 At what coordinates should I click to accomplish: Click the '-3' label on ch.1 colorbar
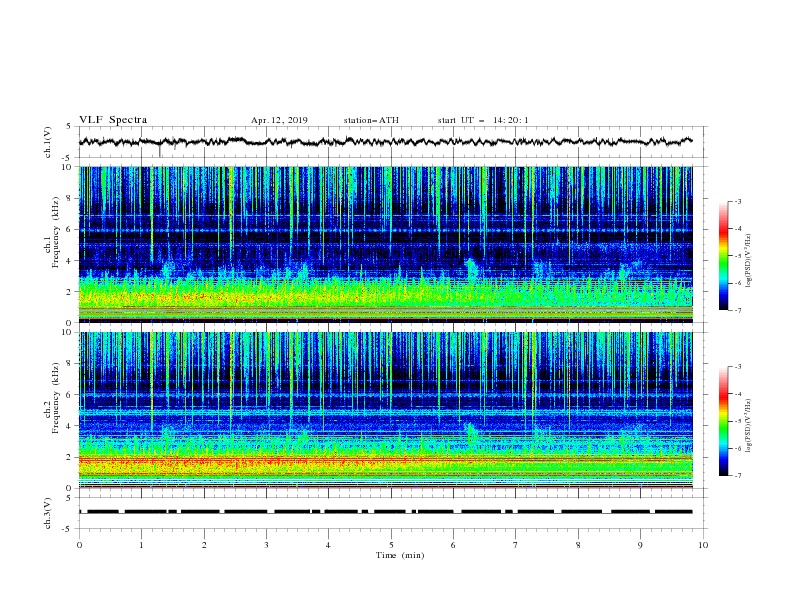[x=737, y=201]
